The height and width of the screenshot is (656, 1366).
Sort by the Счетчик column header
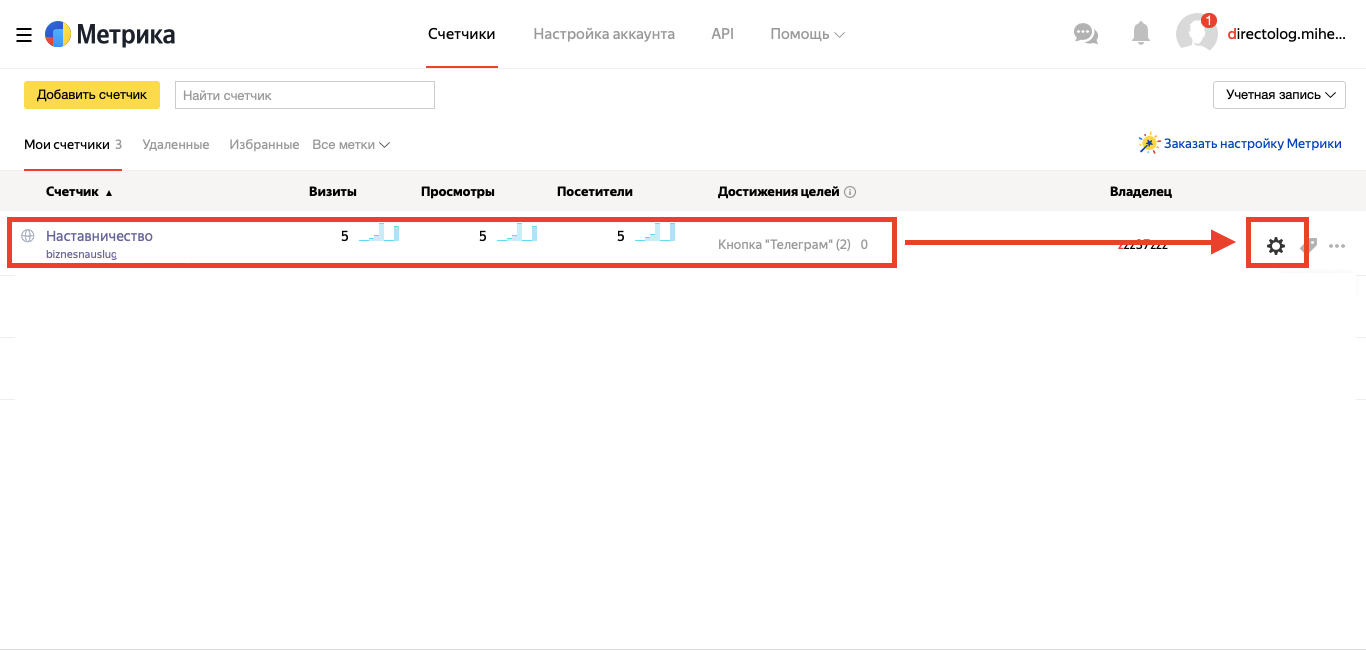(79, 192)
